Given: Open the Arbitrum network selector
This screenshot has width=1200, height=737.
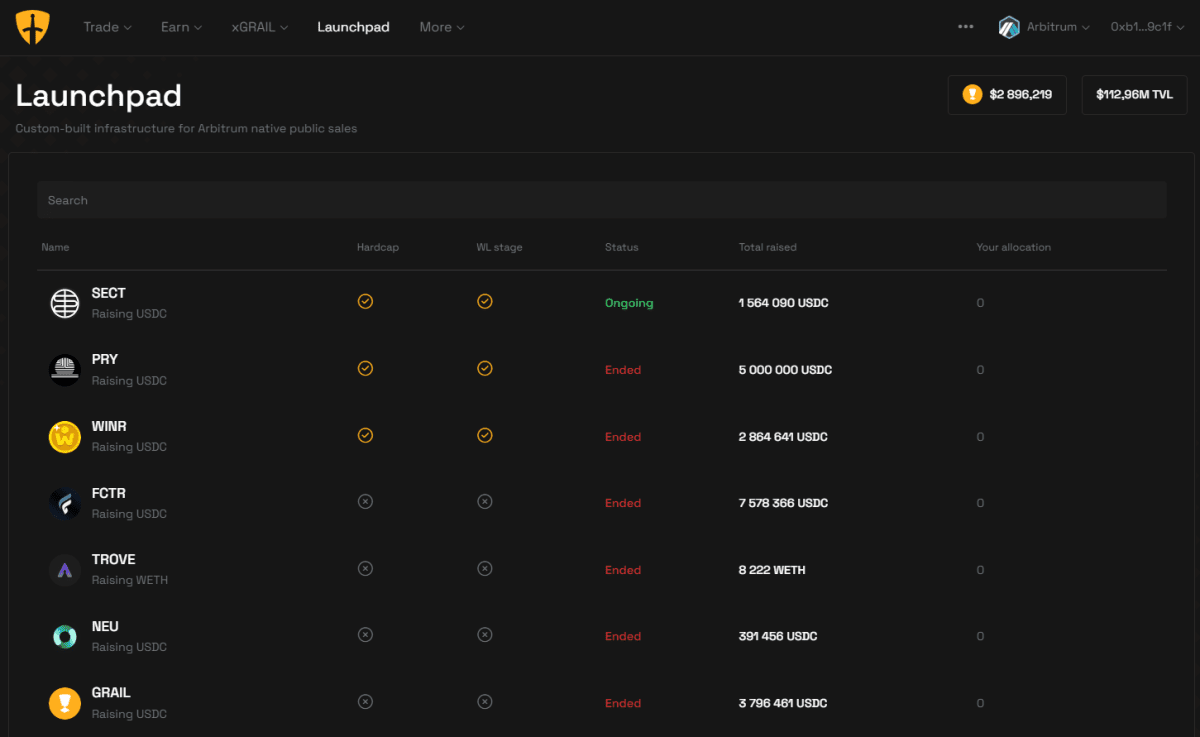Looking at the screenshot, I should (1044, 27).
